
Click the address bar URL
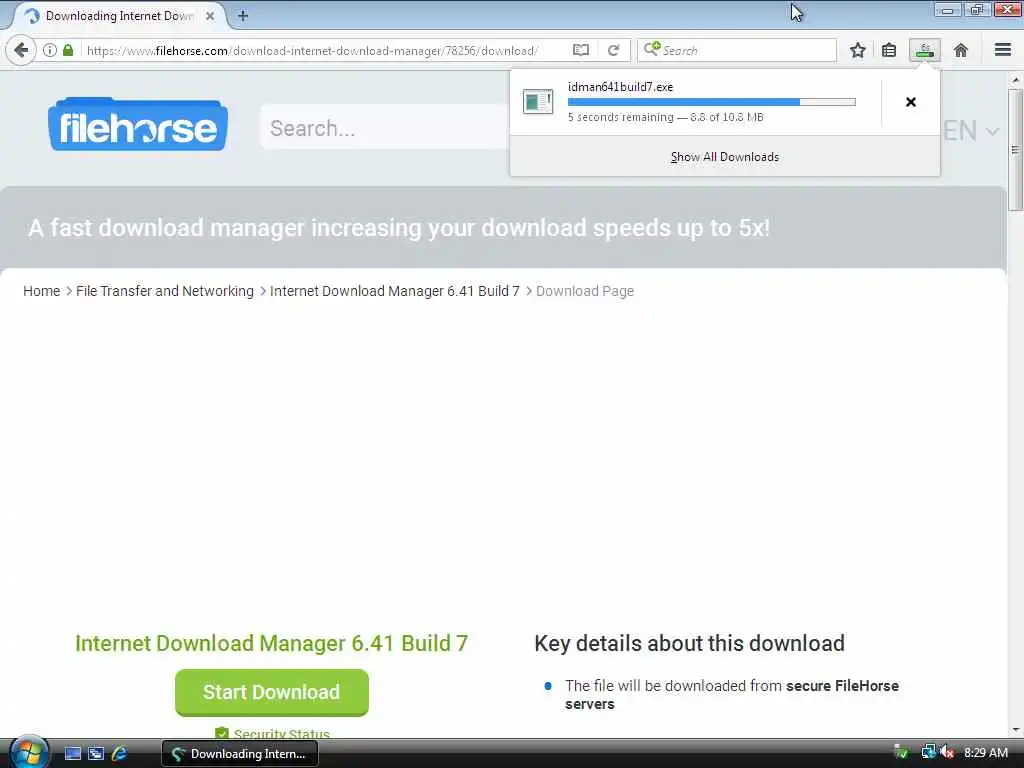click(312, 50)
